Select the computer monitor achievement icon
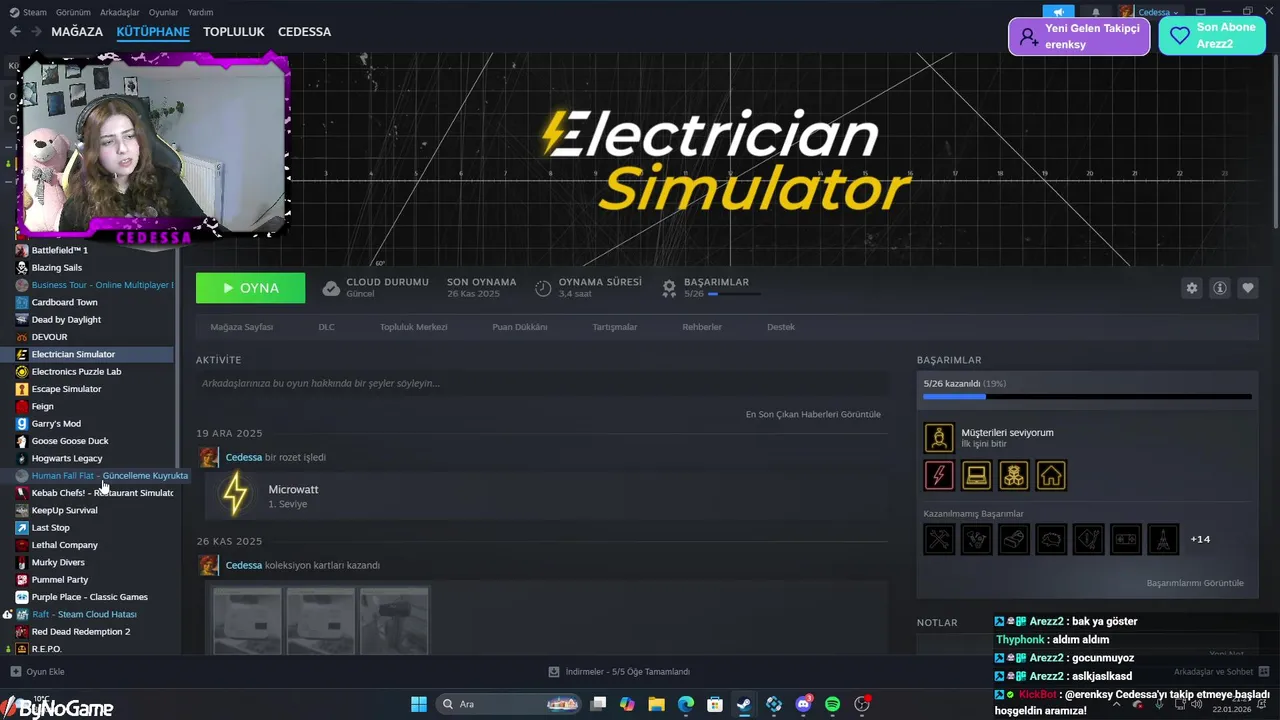This screenshot has height=720, width=1280. coord(976,475)
